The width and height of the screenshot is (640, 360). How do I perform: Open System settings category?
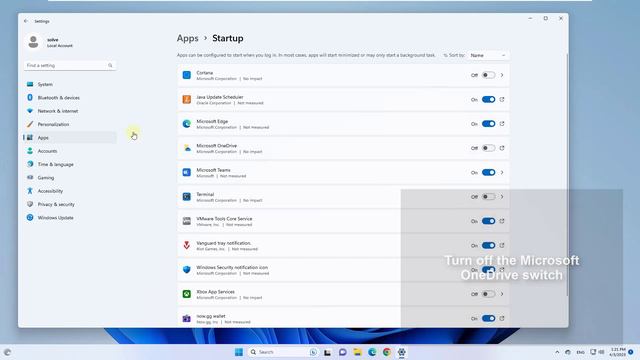[70, 84]
